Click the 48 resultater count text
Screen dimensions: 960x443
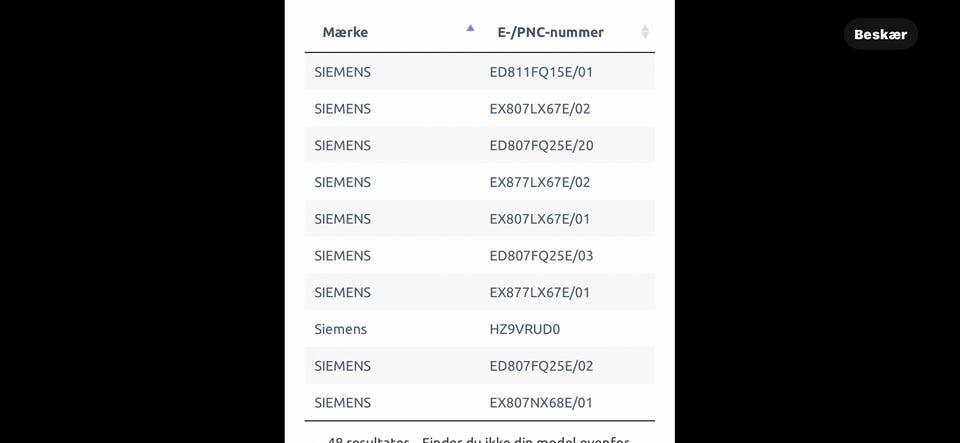point(368,439)
